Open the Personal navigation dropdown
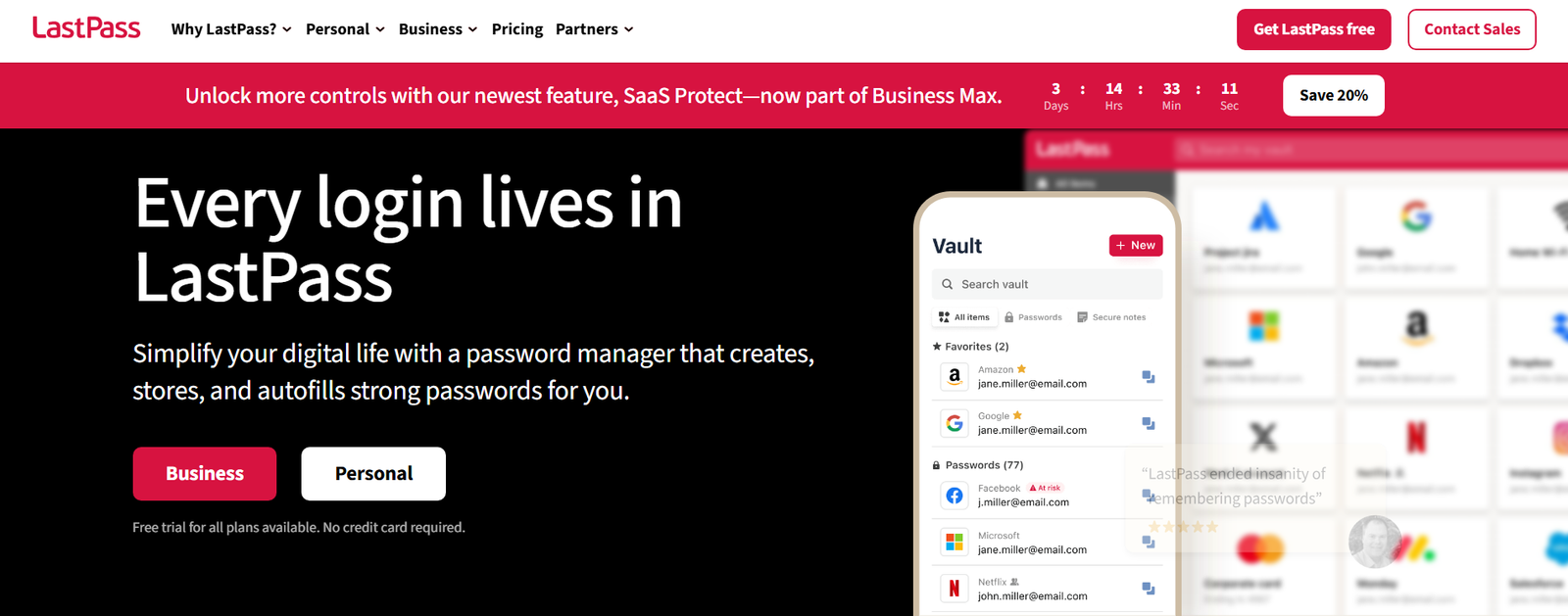Viewport: 1568px width, 616px height. (x=345, y=29)
